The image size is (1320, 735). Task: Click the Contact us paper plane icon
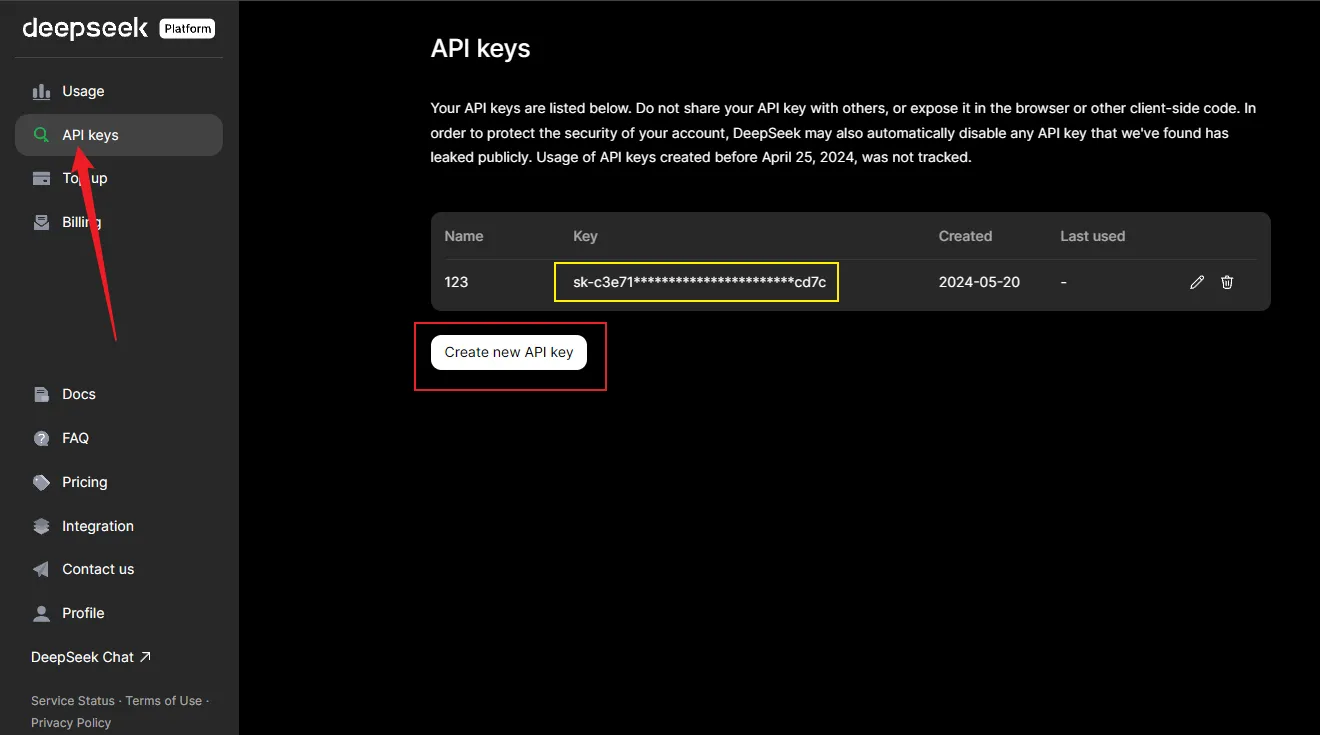tap(41, 569)
